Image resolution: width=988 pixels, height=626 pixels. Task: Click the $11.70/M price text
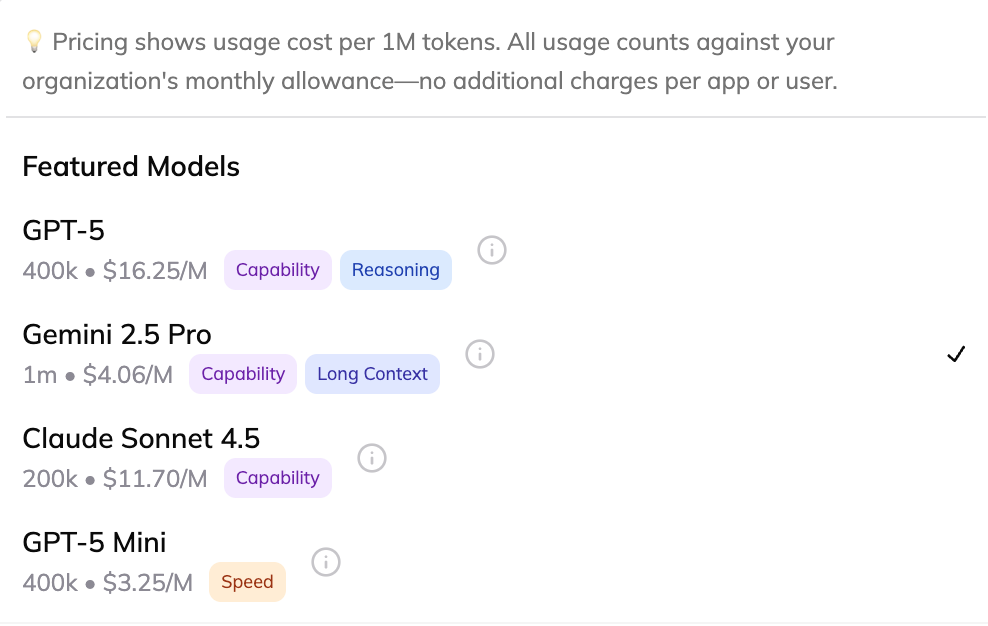tap(155, 479)
